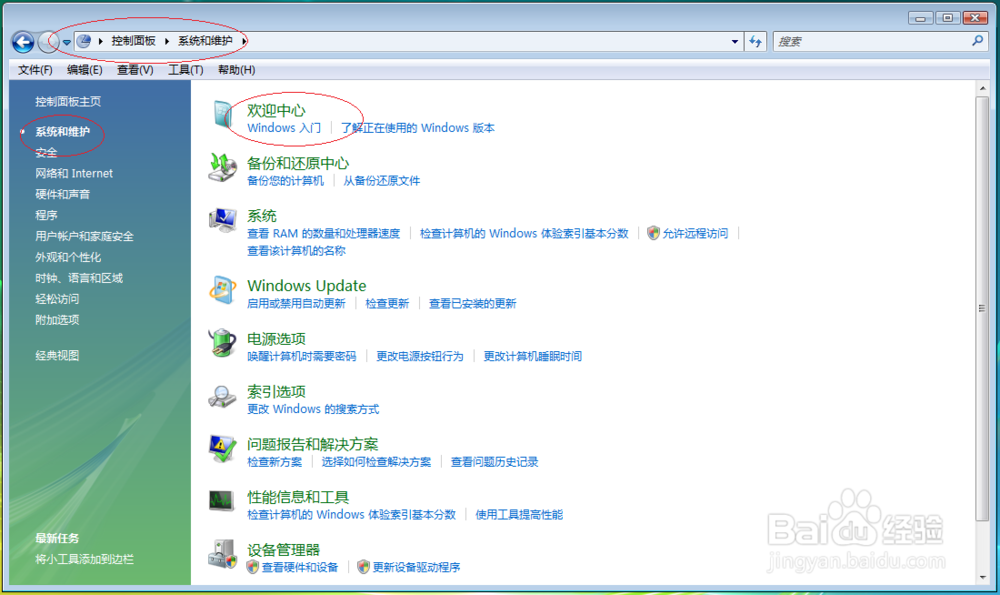Click the scrollbar down arrow
The image size is (1000, 595).
(982, 577)
